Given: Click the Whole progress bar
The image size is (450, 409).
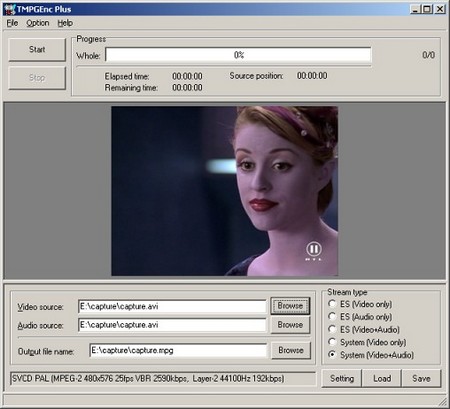Looking at the screenshot, I should click(238, 55).
